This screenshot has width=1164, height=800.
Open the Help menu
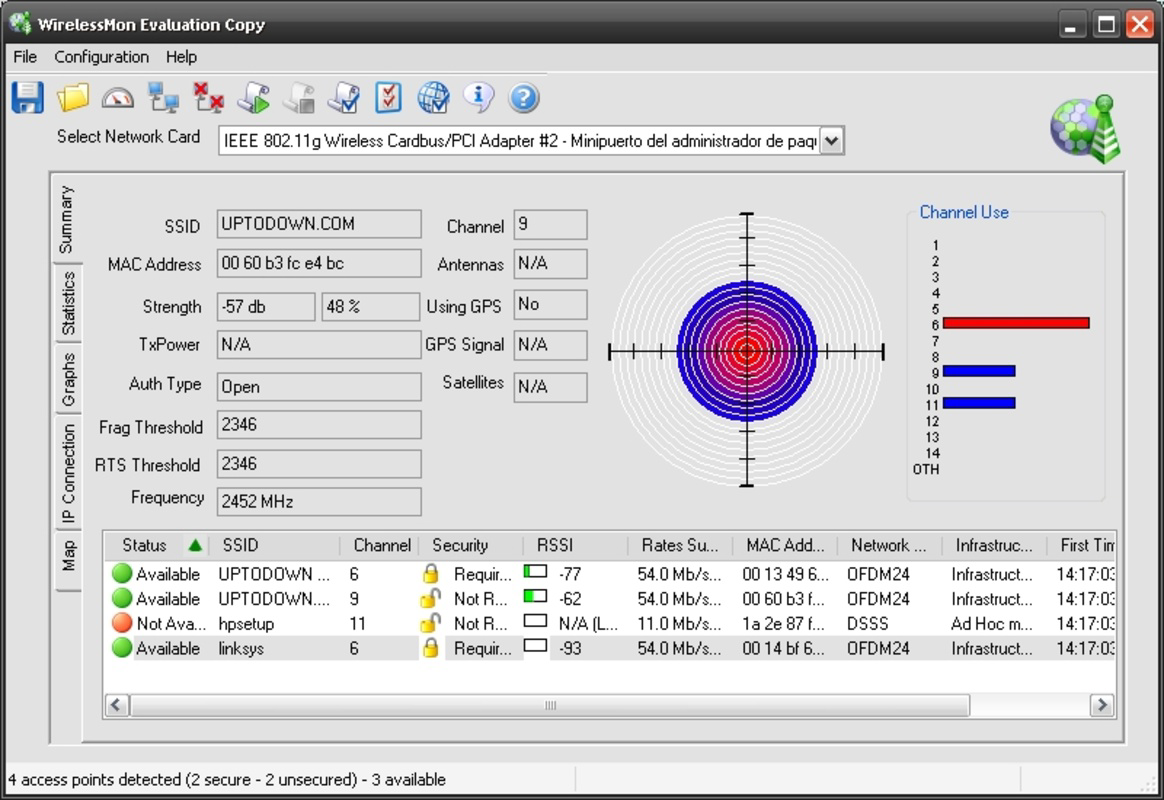(181, 57)
